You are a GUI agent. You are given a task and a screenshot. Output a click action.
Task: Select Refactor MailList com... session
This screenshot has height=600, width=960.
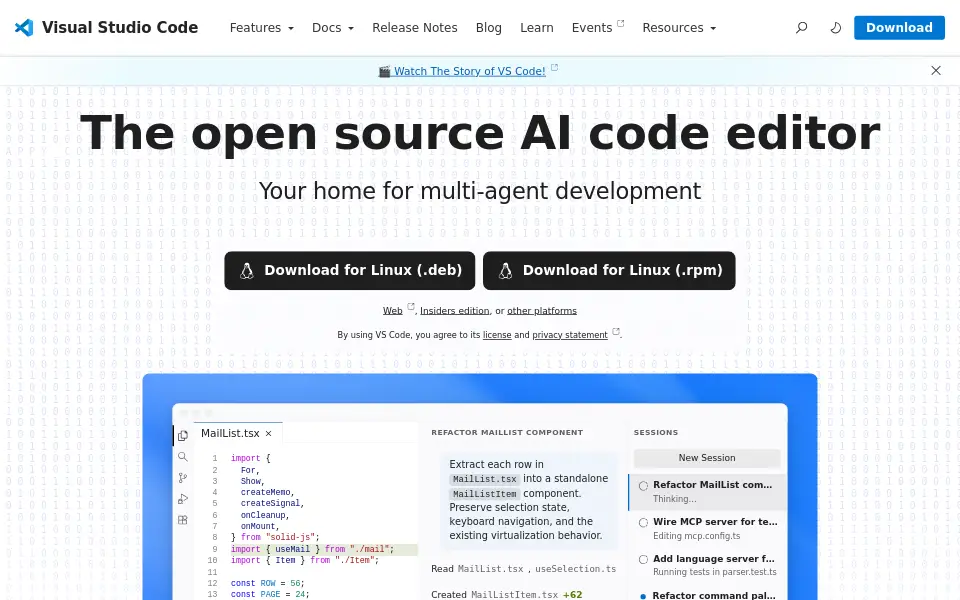[707, 492]
